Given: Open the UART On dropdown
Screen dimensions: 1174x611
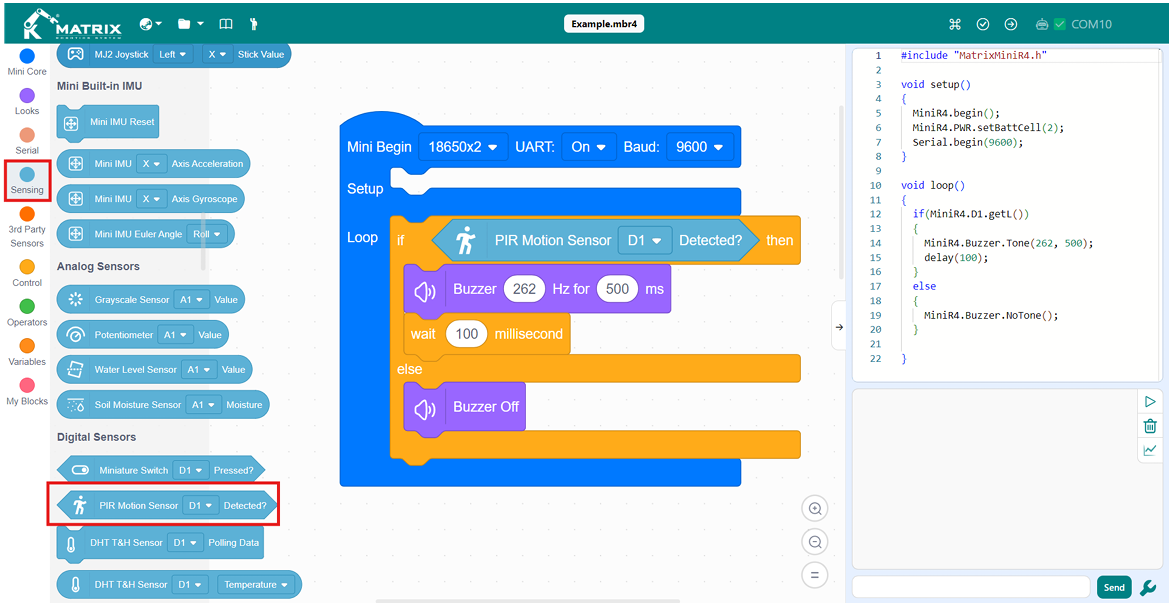Looking at the screenshot, I should pos(588,147).
